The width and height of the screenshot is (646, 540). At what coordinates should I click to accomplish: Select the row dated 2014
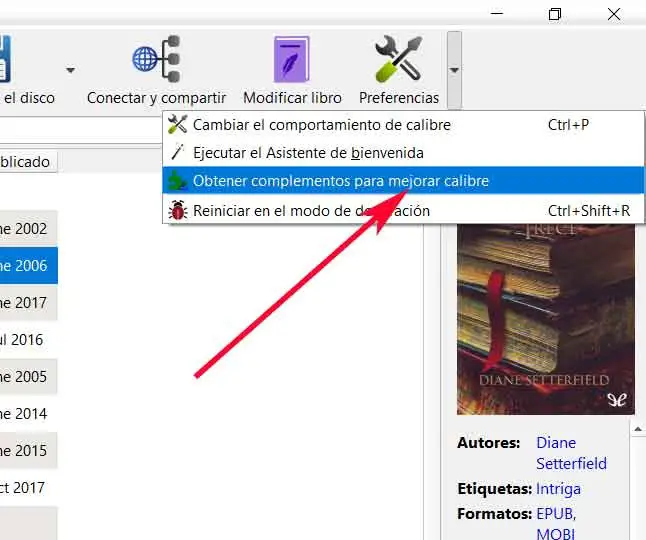click(x=28, y=413)
